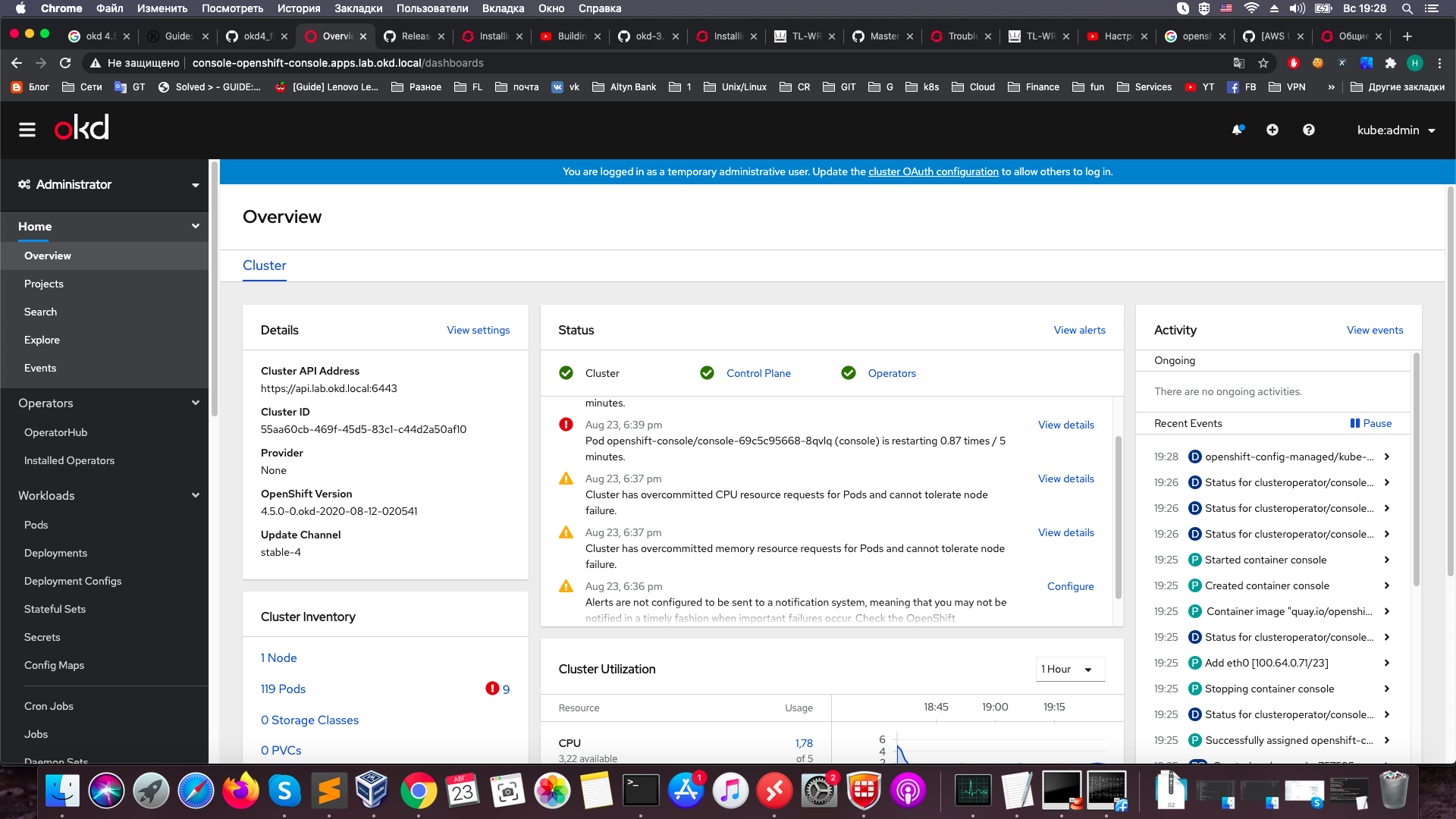Reload the page with the refresh icon
The width and height of the screenshot is (1456, 819).
[65, 63]
